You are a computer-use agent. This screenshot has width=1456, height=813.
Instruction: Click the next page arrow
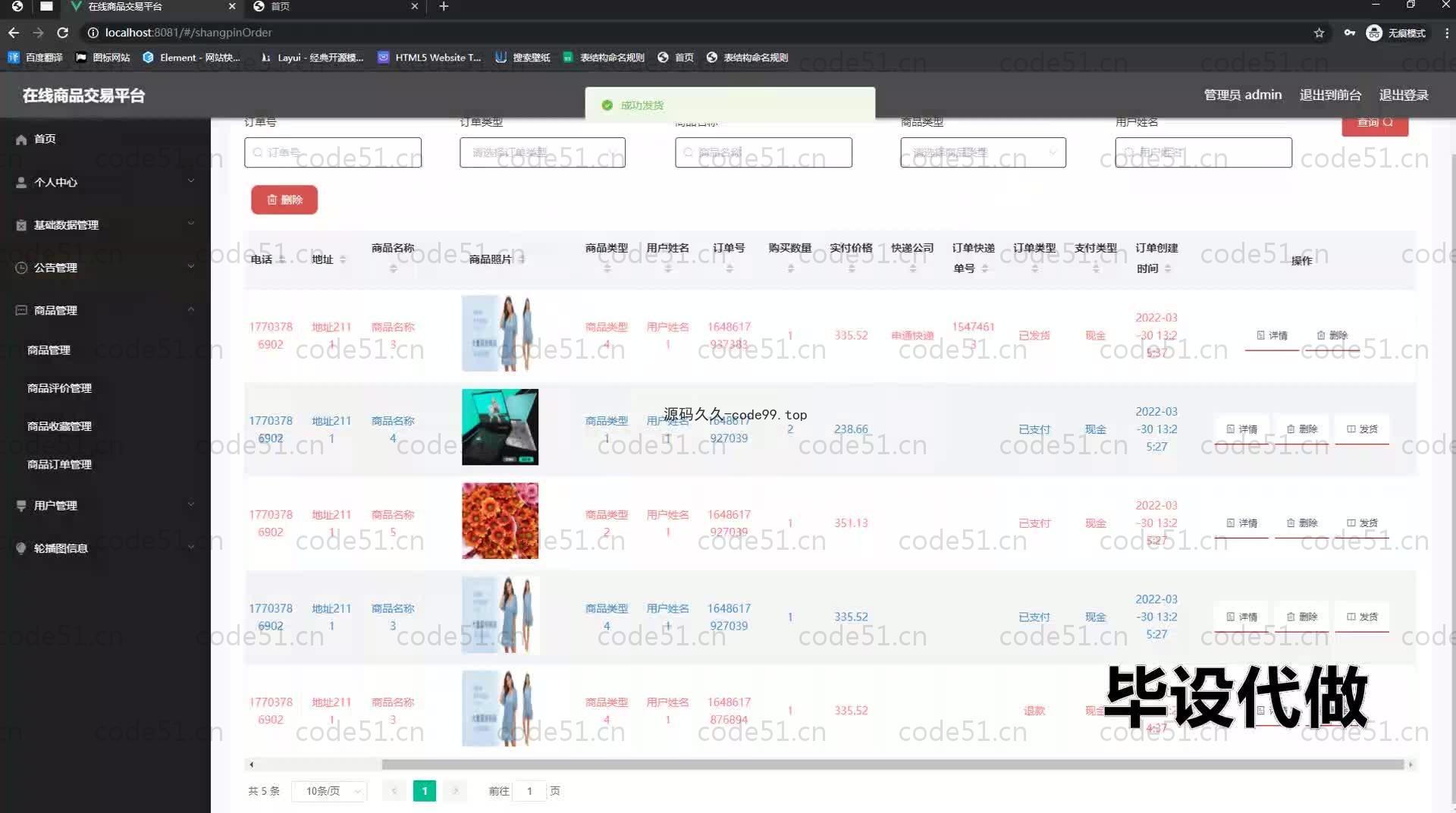pos(455,791)
